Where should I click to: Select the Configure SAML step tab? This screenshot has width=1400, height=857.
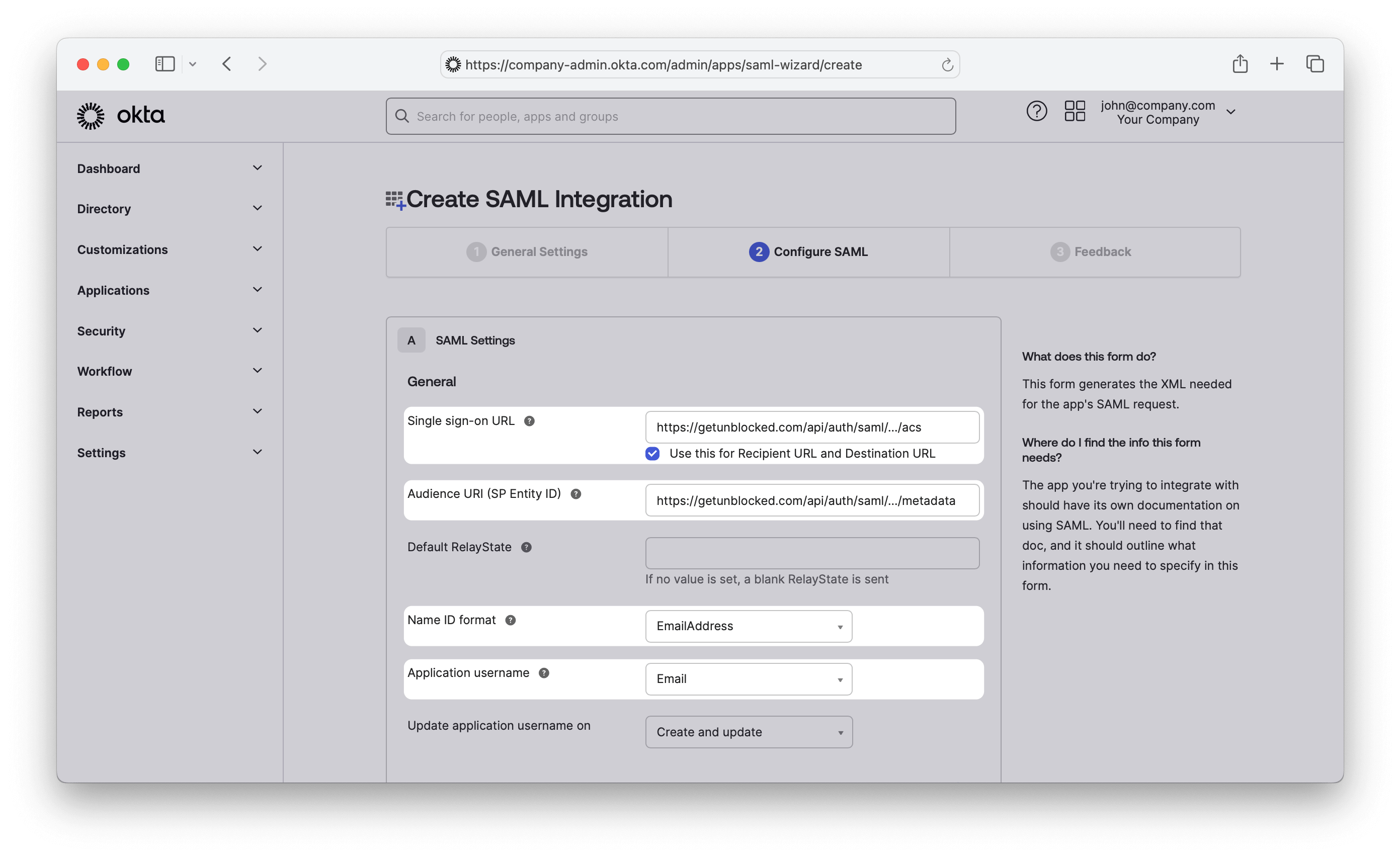tap(808, 251)
